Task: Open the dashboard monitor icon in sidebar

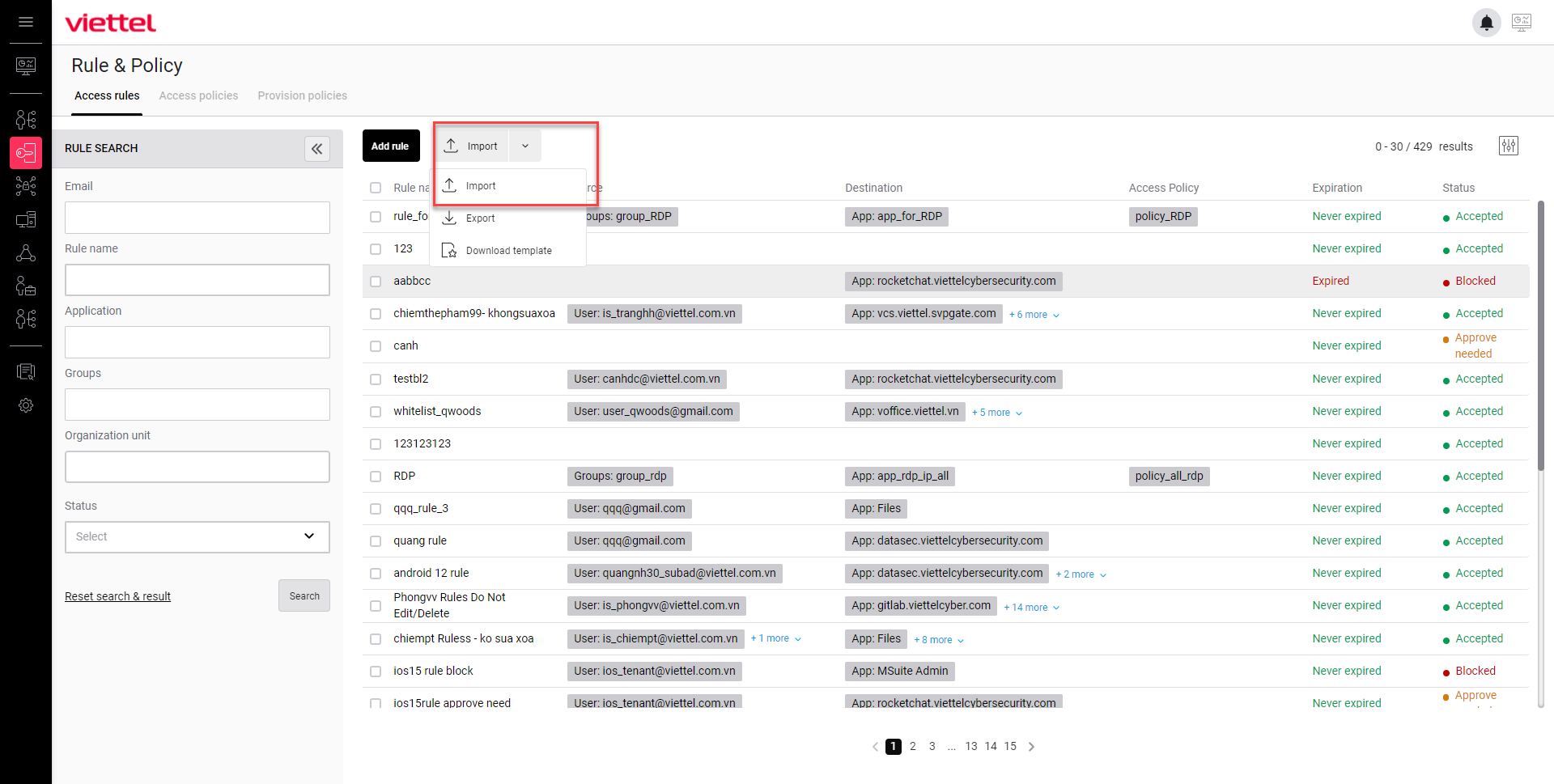Action: 26,66
